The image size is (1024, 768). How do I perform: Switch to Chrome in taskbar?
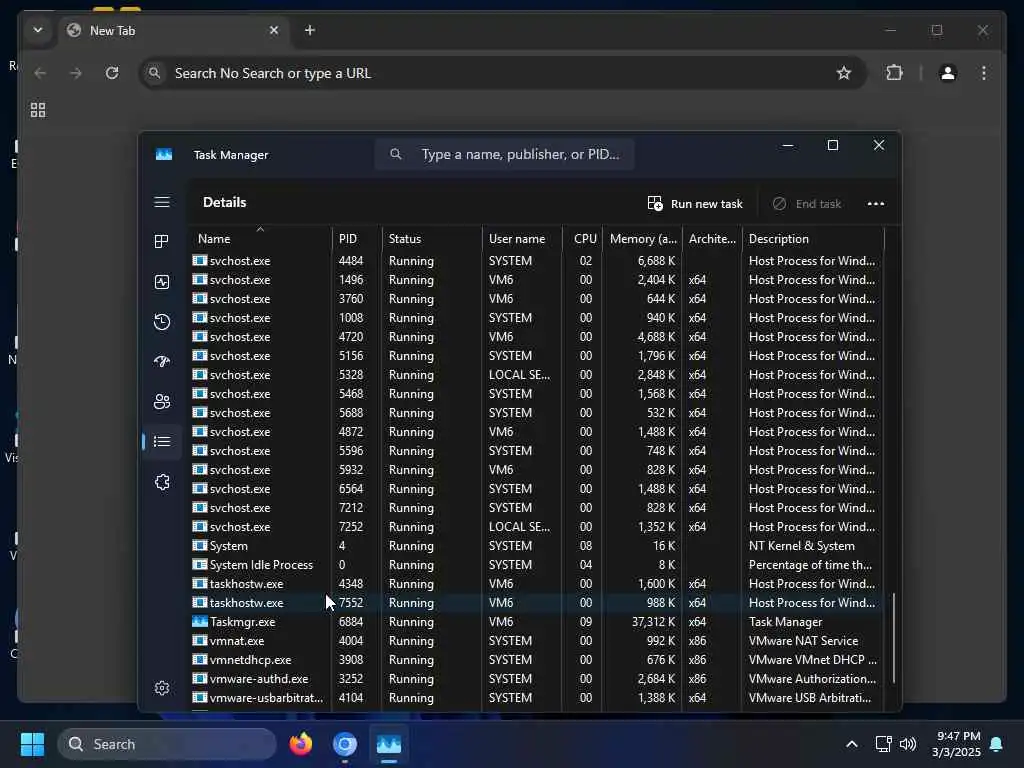[x=345, y=744]
